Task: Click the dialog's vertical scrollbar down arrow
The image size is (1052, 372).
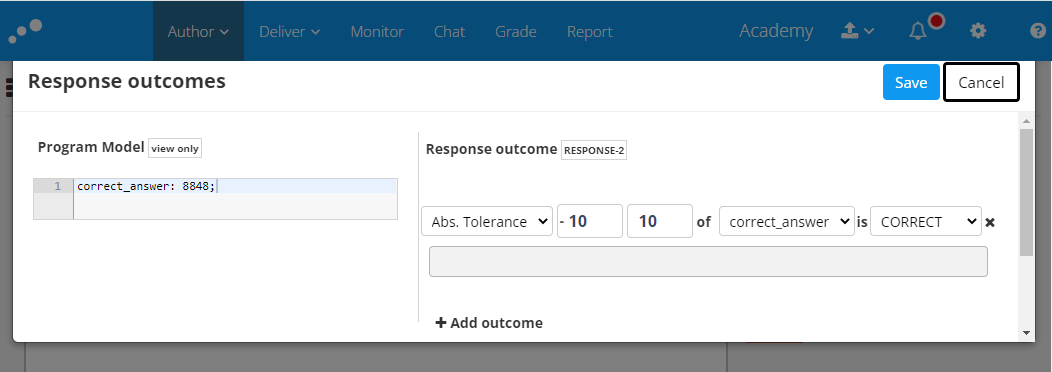Action: (1026, 332)
